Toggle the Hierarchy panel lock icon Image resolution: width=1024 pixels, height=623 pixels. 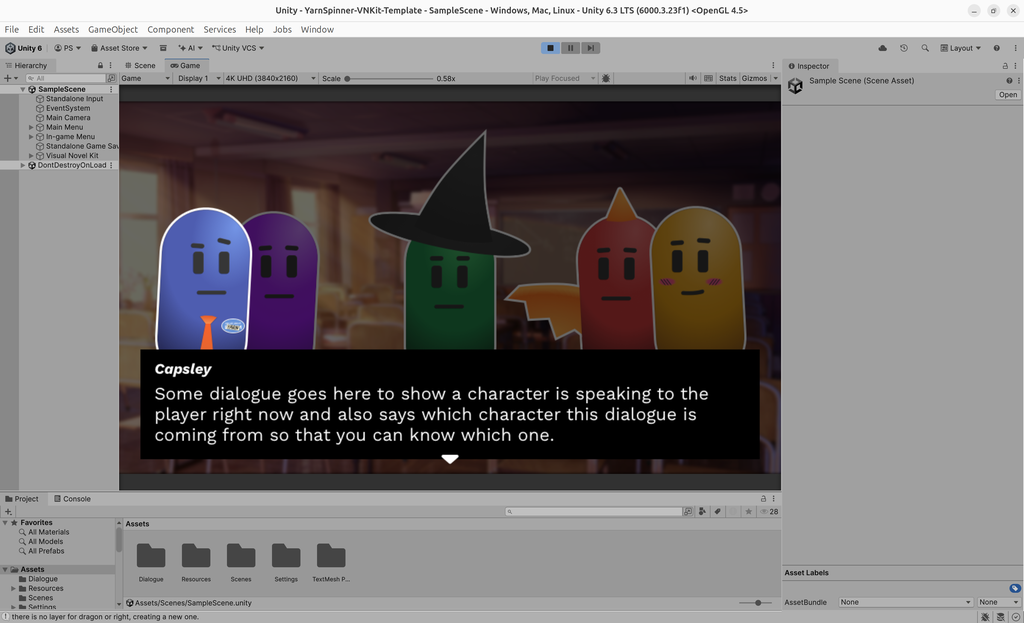pyautogui.click(x=100, y=65)
